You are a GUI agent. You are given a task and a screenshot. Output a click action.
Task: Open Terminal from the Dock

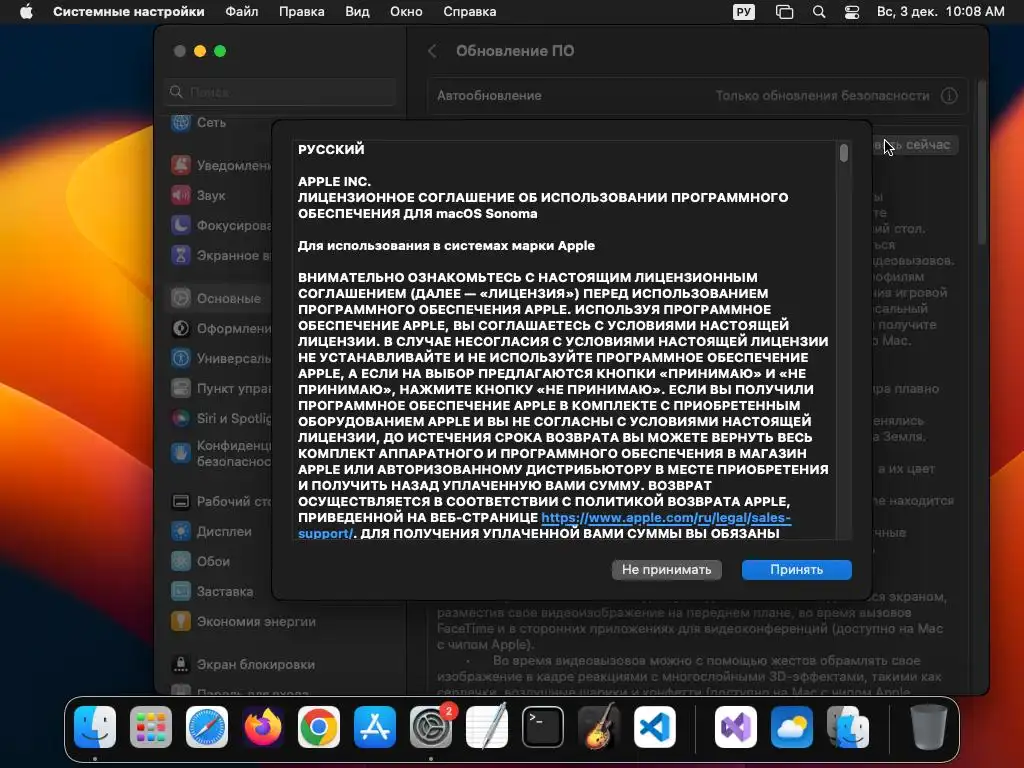tap(543, 727)
